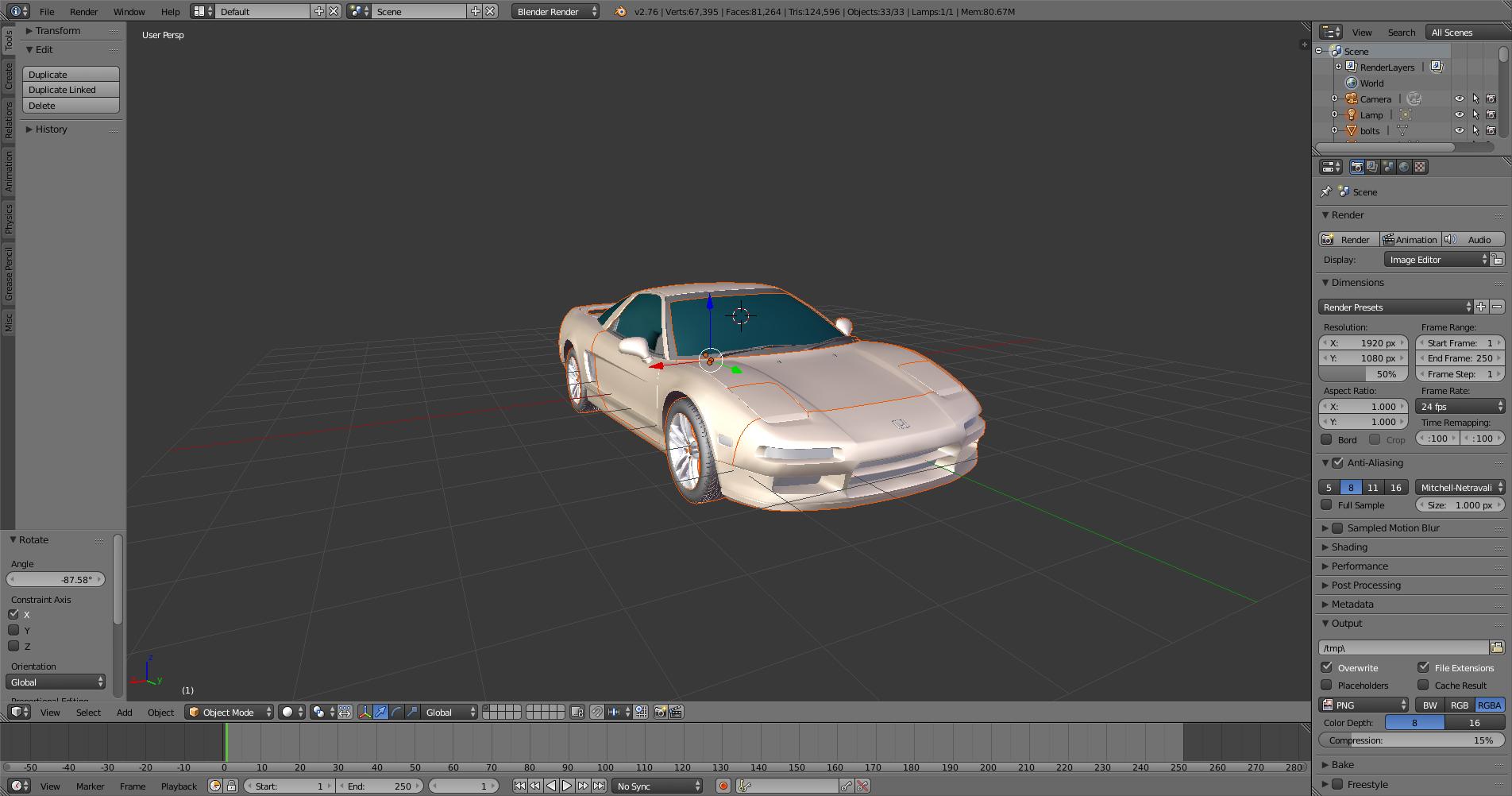Click the Duplicate Linked button
The image size is (1512, 796).
71,90
